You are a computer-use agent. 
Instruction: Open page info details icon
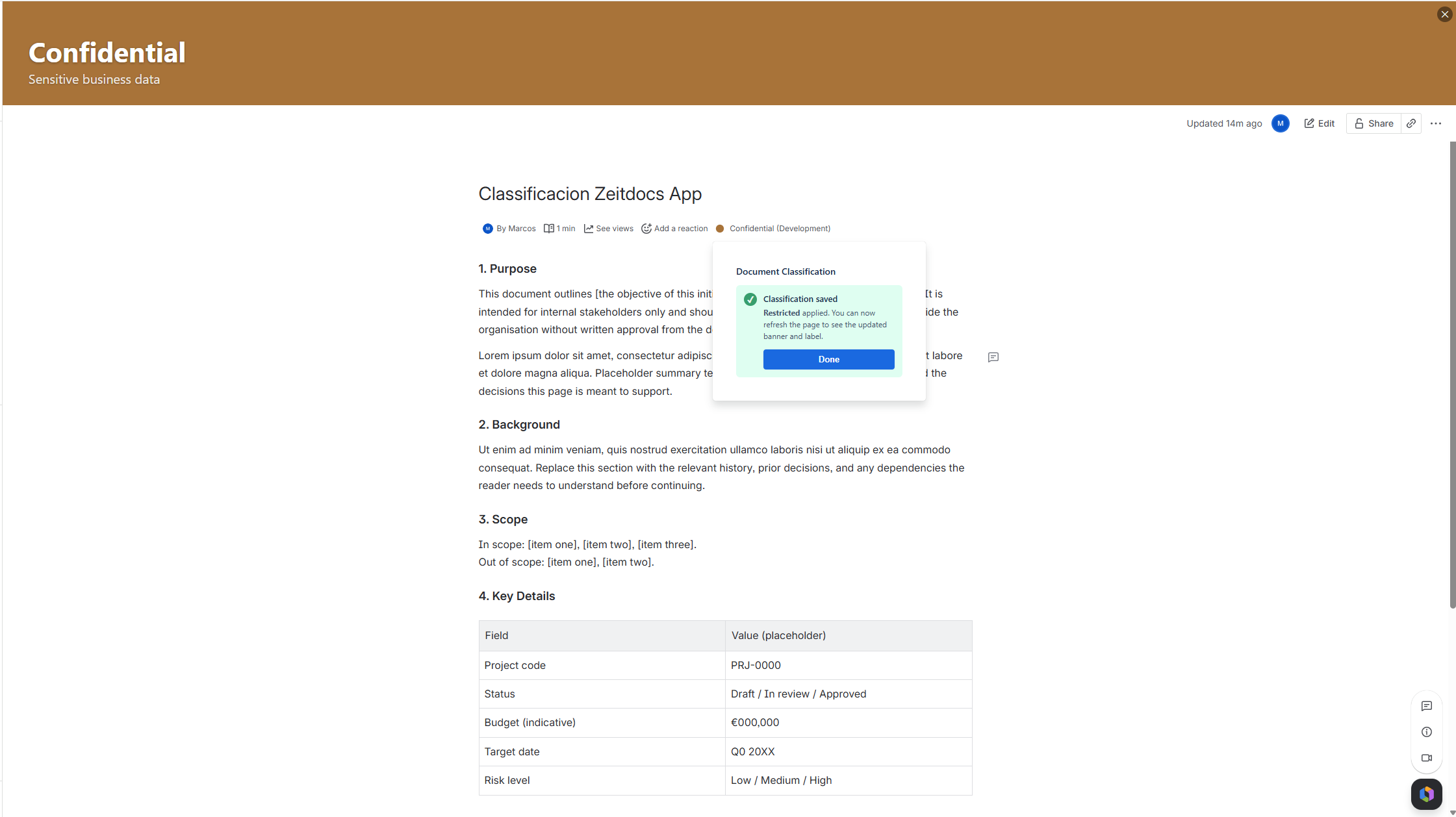pos(1426,732)
